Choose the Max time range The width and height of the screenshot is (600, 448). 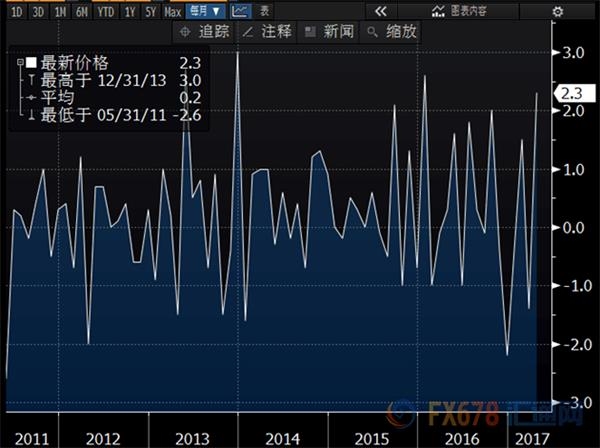pos(173,12)
